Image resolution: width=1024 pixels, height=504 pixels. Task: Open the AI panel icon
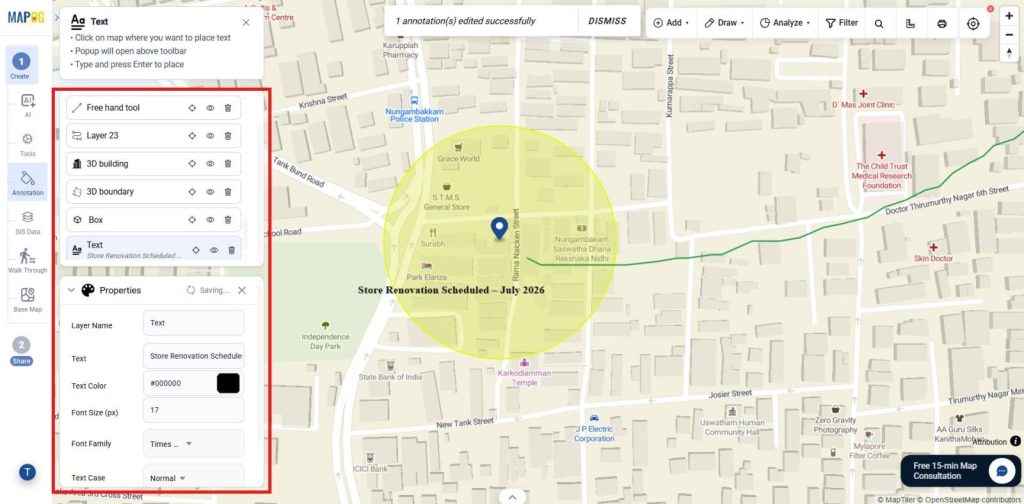[27, 104]
